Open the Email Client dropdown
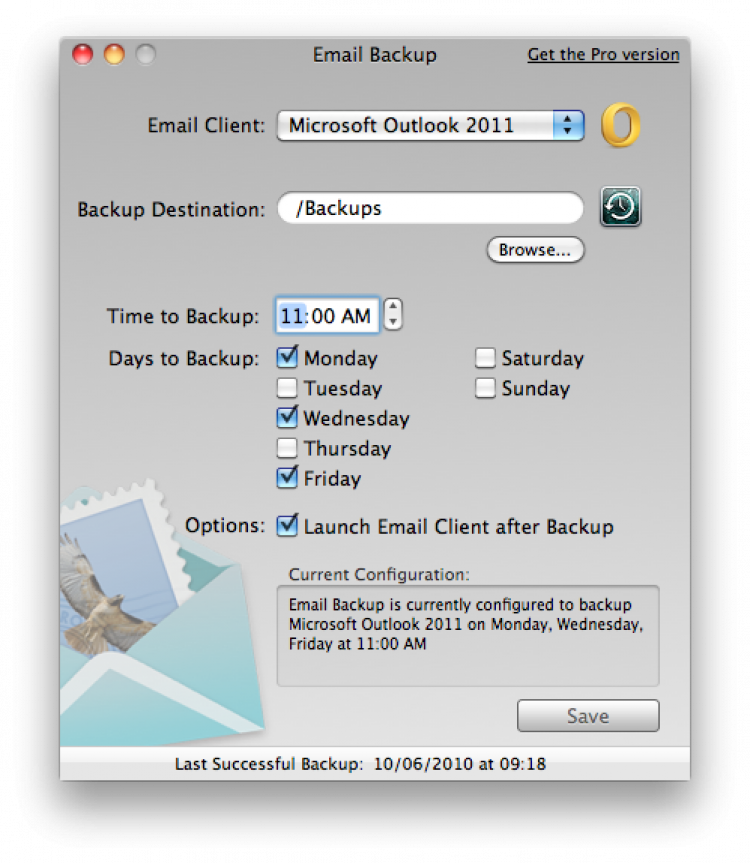Viewport: 750px width, 863px height. click(430, 125)
